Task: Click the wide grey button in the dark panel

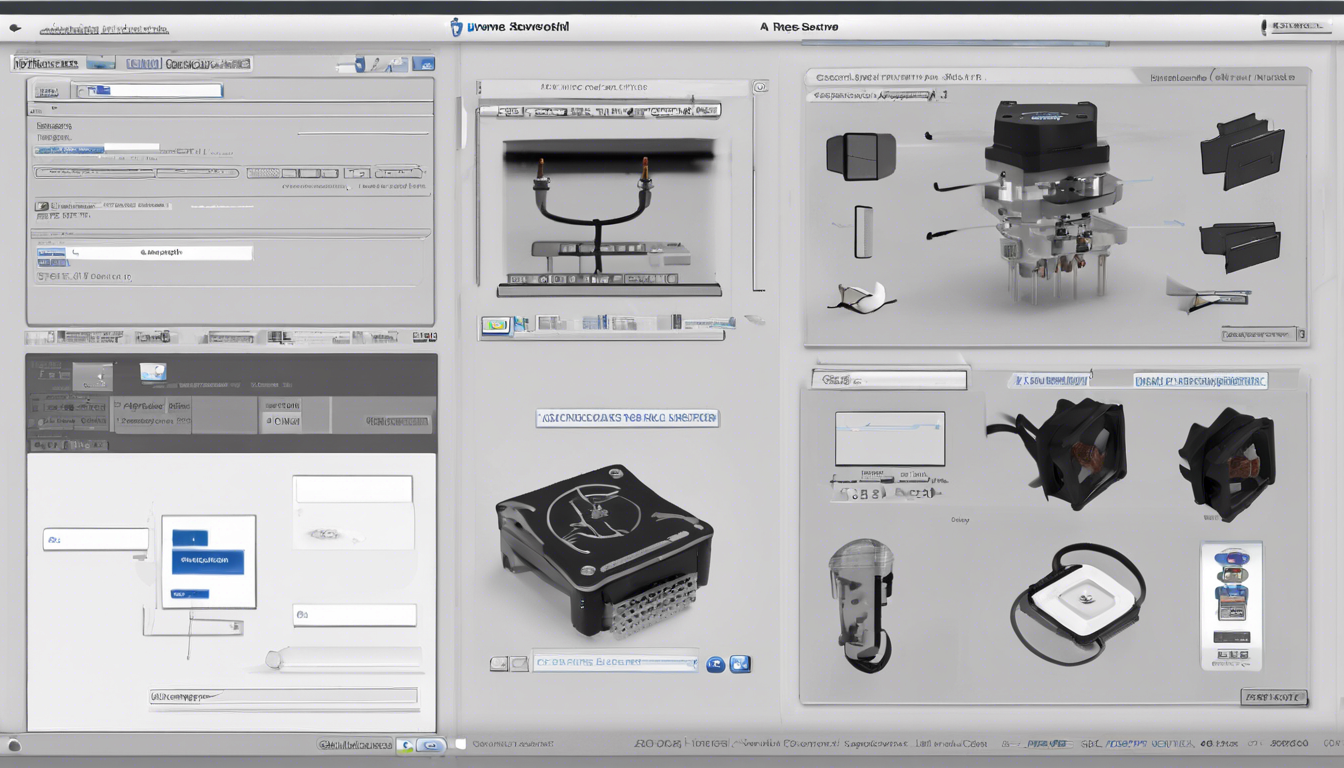Action: [397, 421]
